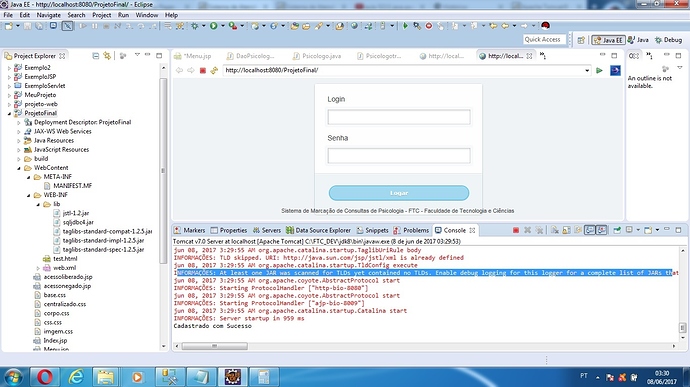Open the *Menu.jsp editor tab
The height and width of the screenshot is (387, 690).
tap(193, 56)
